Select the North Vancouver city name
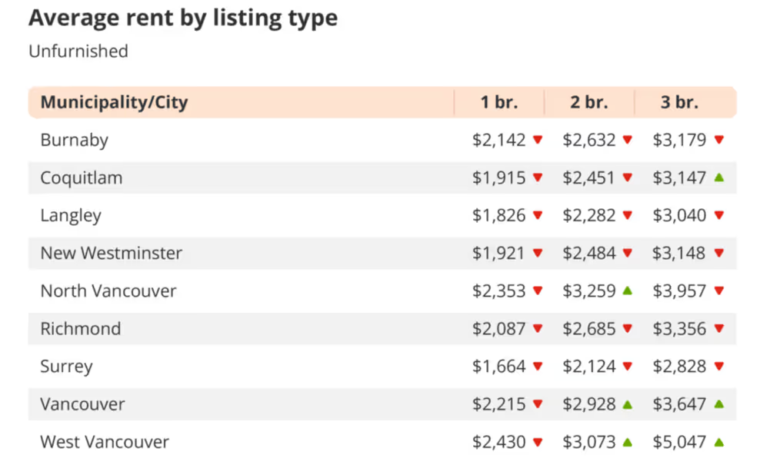The height and width of the screenshot is (468, 760). tap(108, 291)
